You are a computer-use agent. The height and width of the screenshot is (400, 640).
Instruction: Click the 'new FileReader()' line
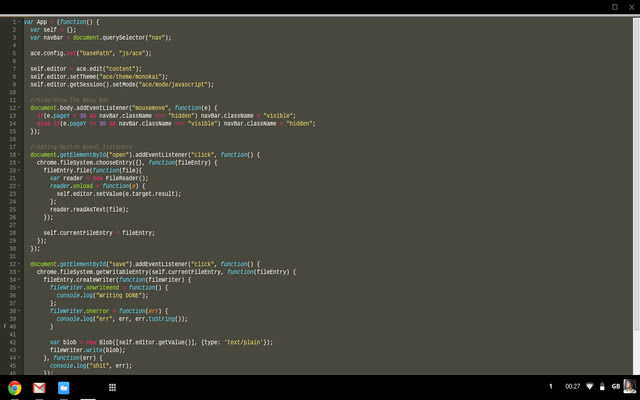(99, 178)
